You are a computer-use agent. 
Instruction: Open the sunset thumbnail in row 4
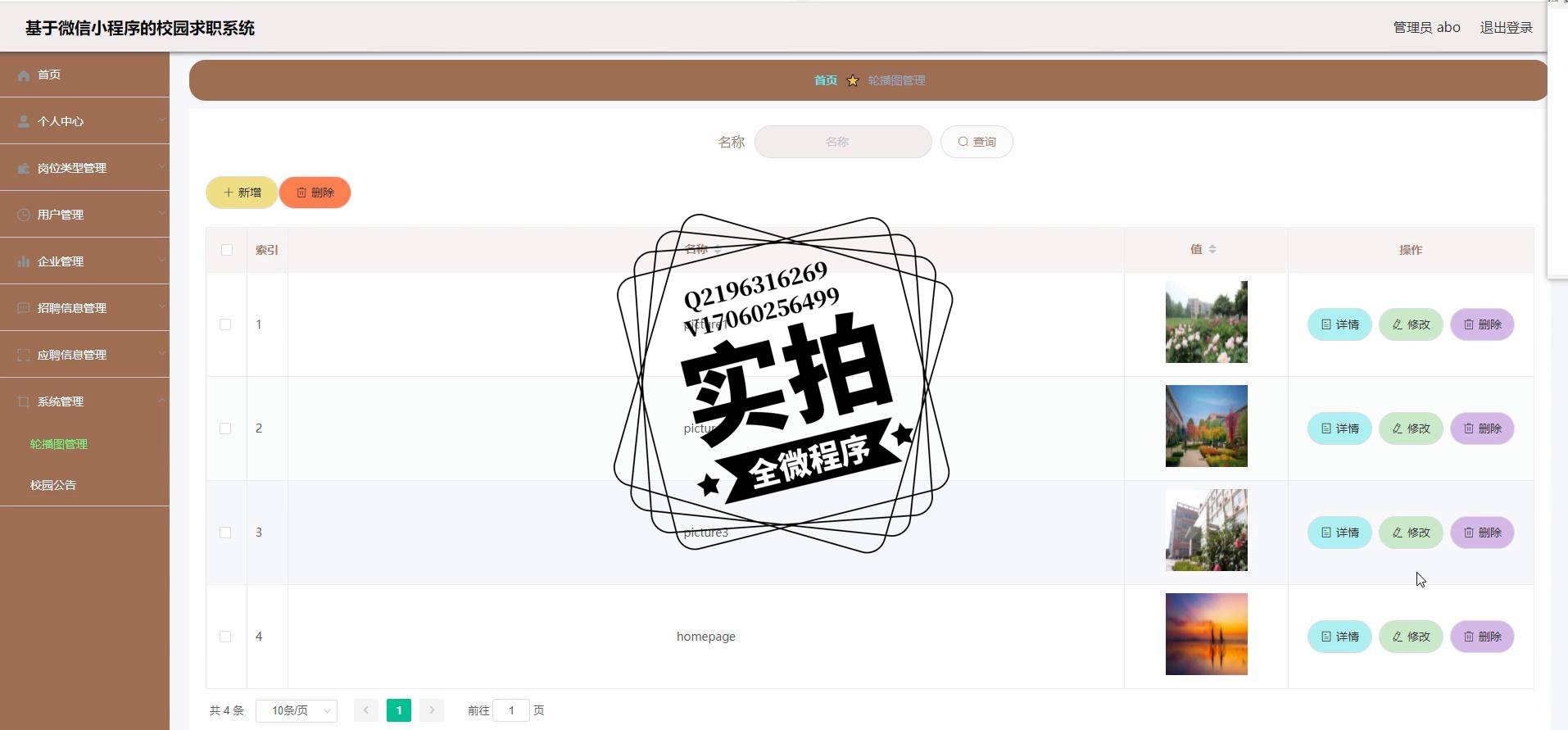coord(1207,634)
